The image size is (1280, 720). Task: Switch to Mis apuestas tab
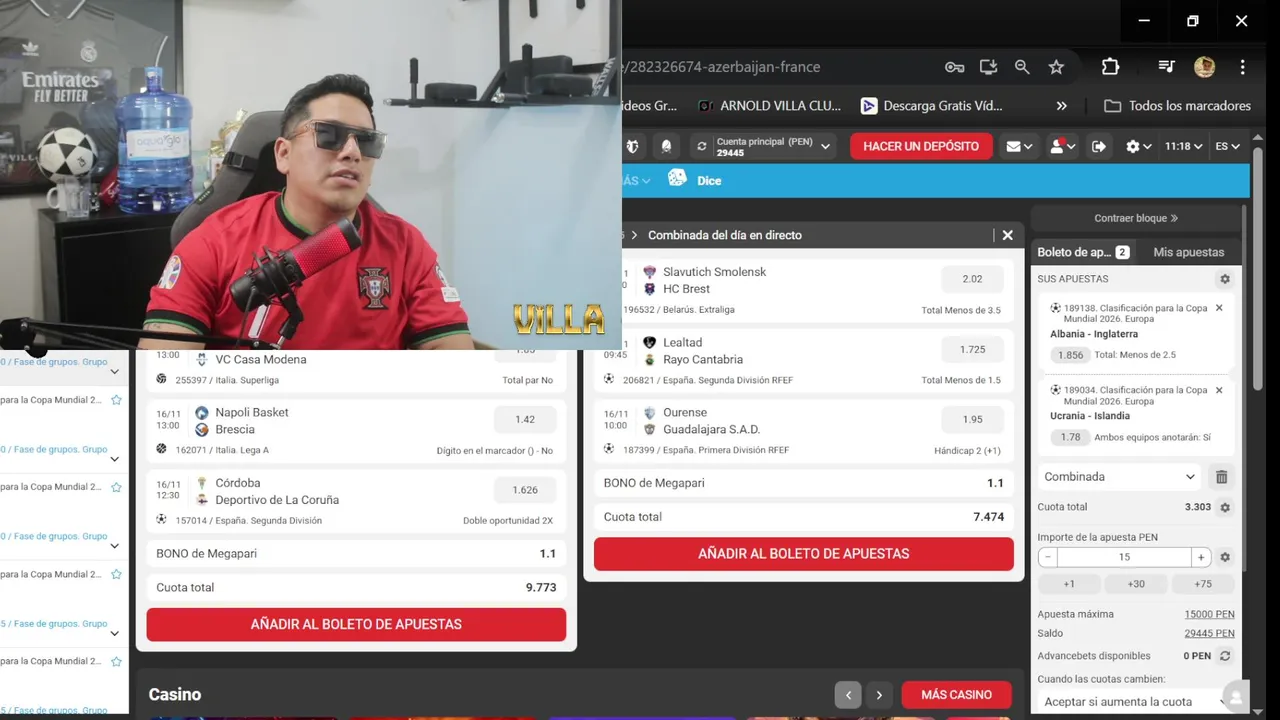pyautogui.click(x=1188, y=252)
